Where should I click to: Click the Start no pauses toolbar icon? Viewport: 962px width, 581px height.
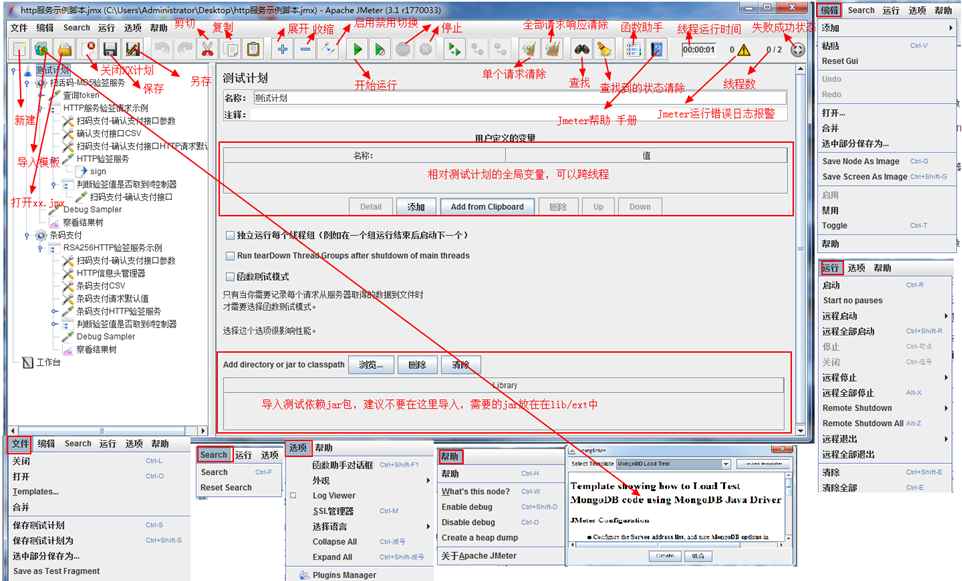pos(380,49)
